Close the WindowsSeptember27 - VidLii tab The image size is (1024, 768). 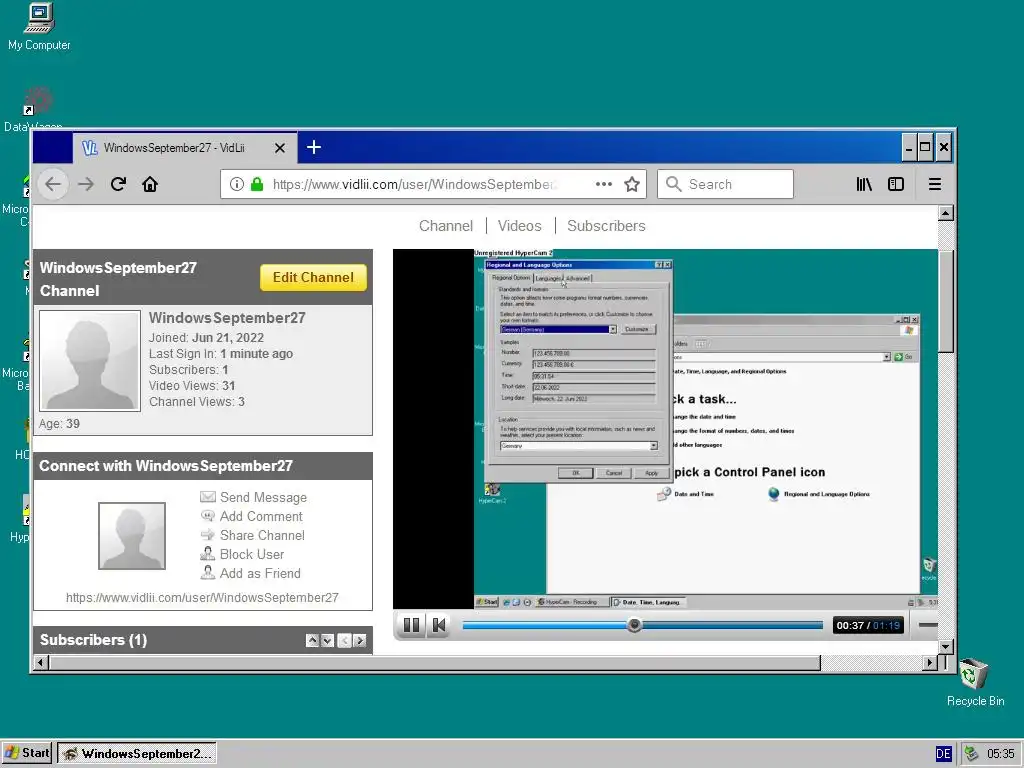coord(280,148)
